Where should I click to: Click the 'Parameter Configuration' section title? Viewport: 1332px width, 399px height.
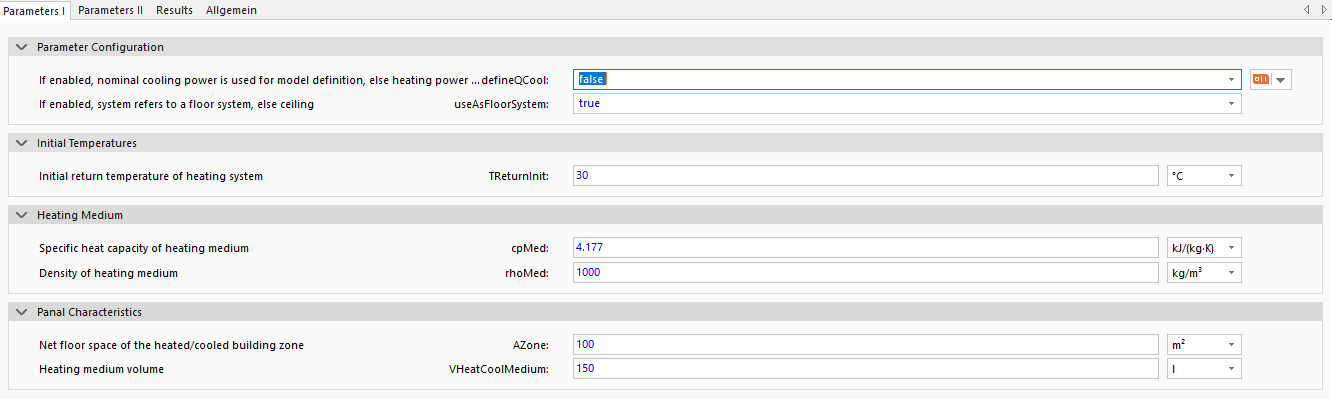[x=100, y=47]
